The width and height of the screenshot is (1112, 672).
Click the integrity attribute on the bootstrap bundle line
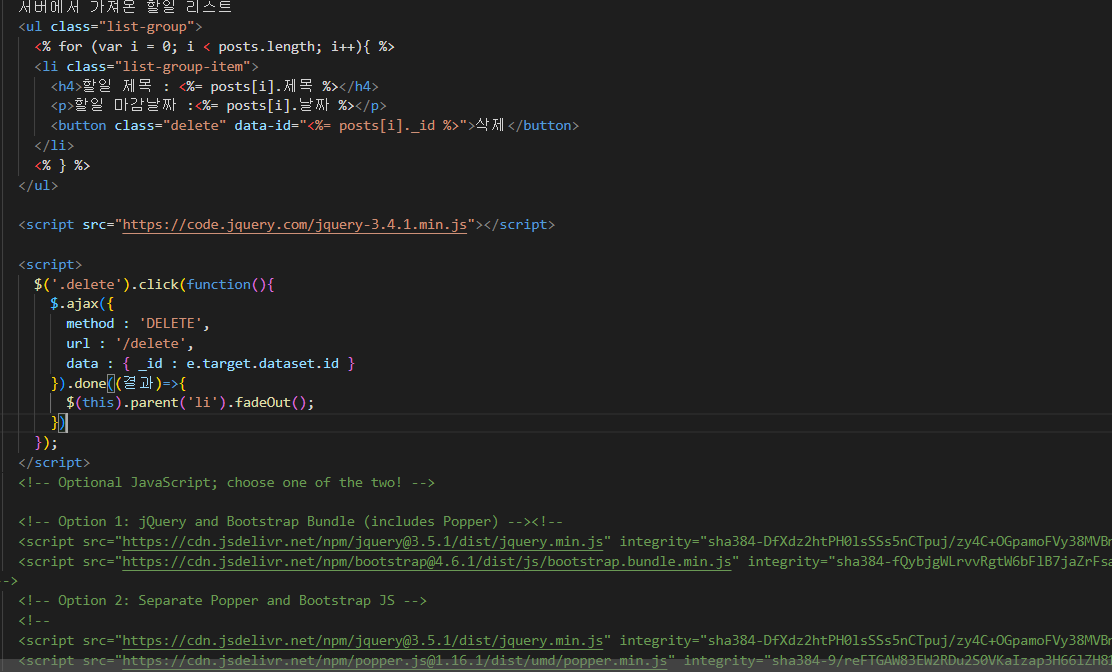(930, 561)
